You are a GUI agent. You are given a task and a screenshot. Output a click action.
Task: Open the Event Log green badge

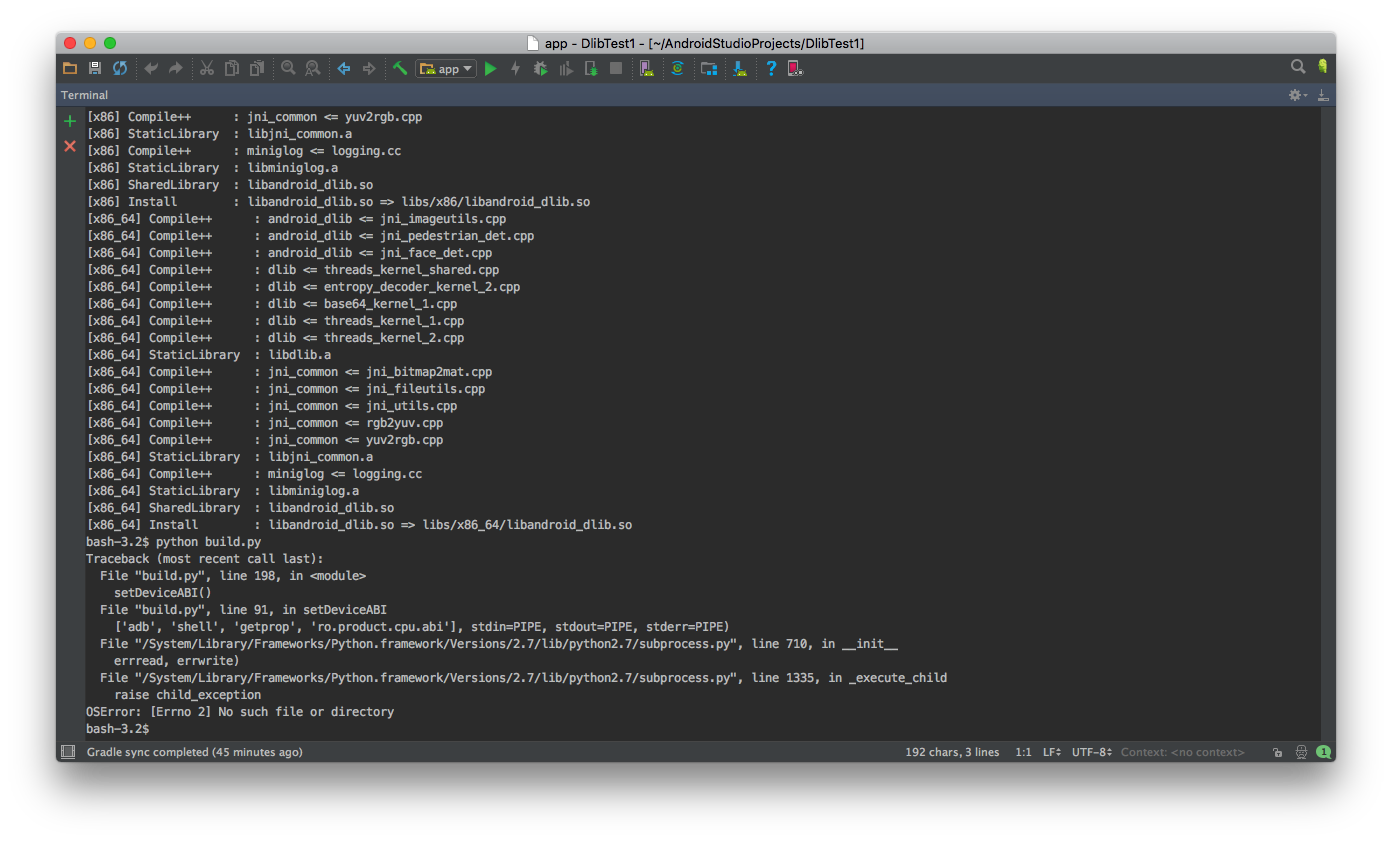coord(1324,752)
